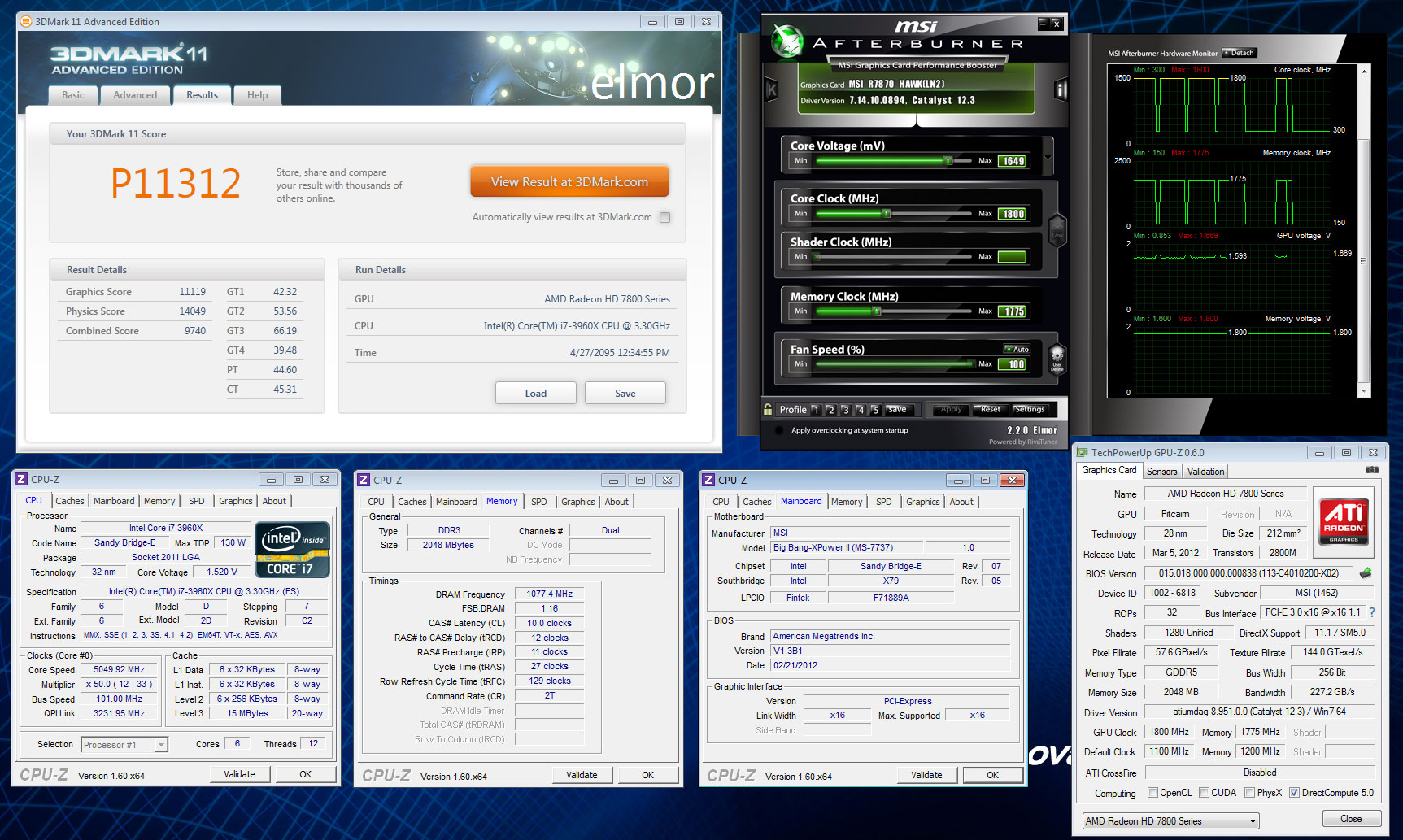Click the Afterburner Reset button
The width and height of the screenshot is (1403, 840).
pos(991,410)
